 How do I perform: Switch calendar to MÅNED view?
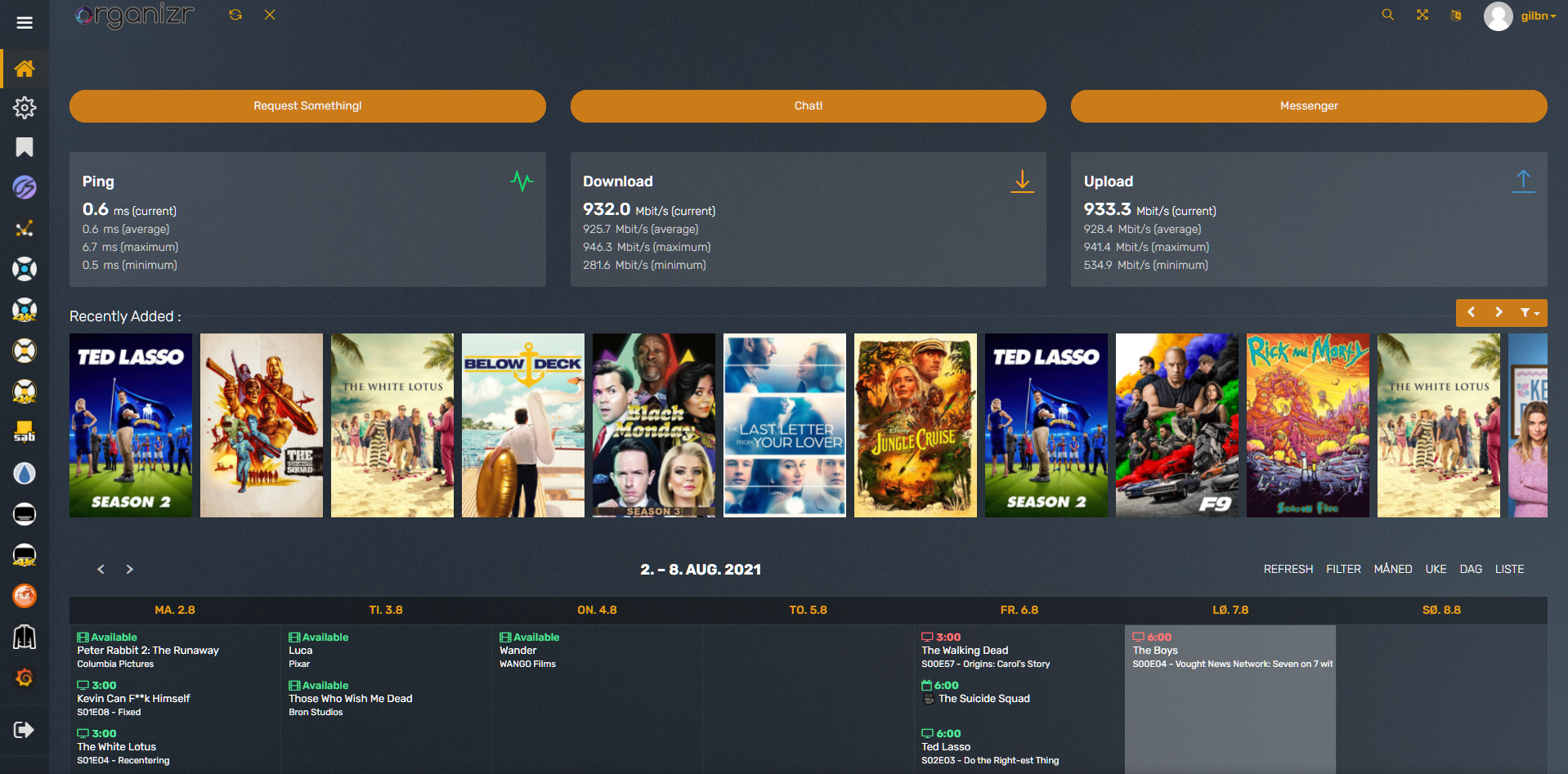pos(1393,570)
